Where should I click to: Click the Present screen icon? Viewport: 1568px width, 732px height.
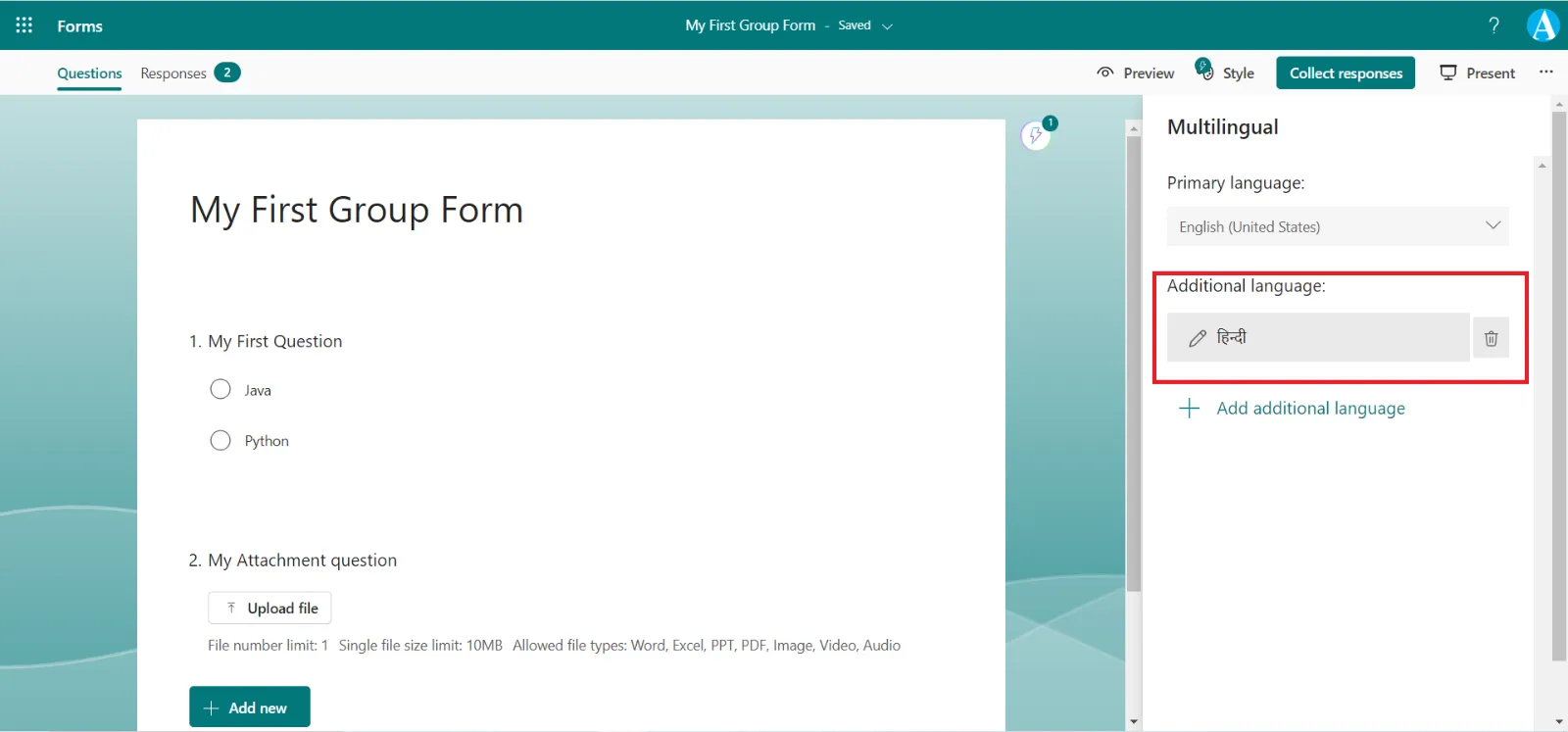(1448, 73)
